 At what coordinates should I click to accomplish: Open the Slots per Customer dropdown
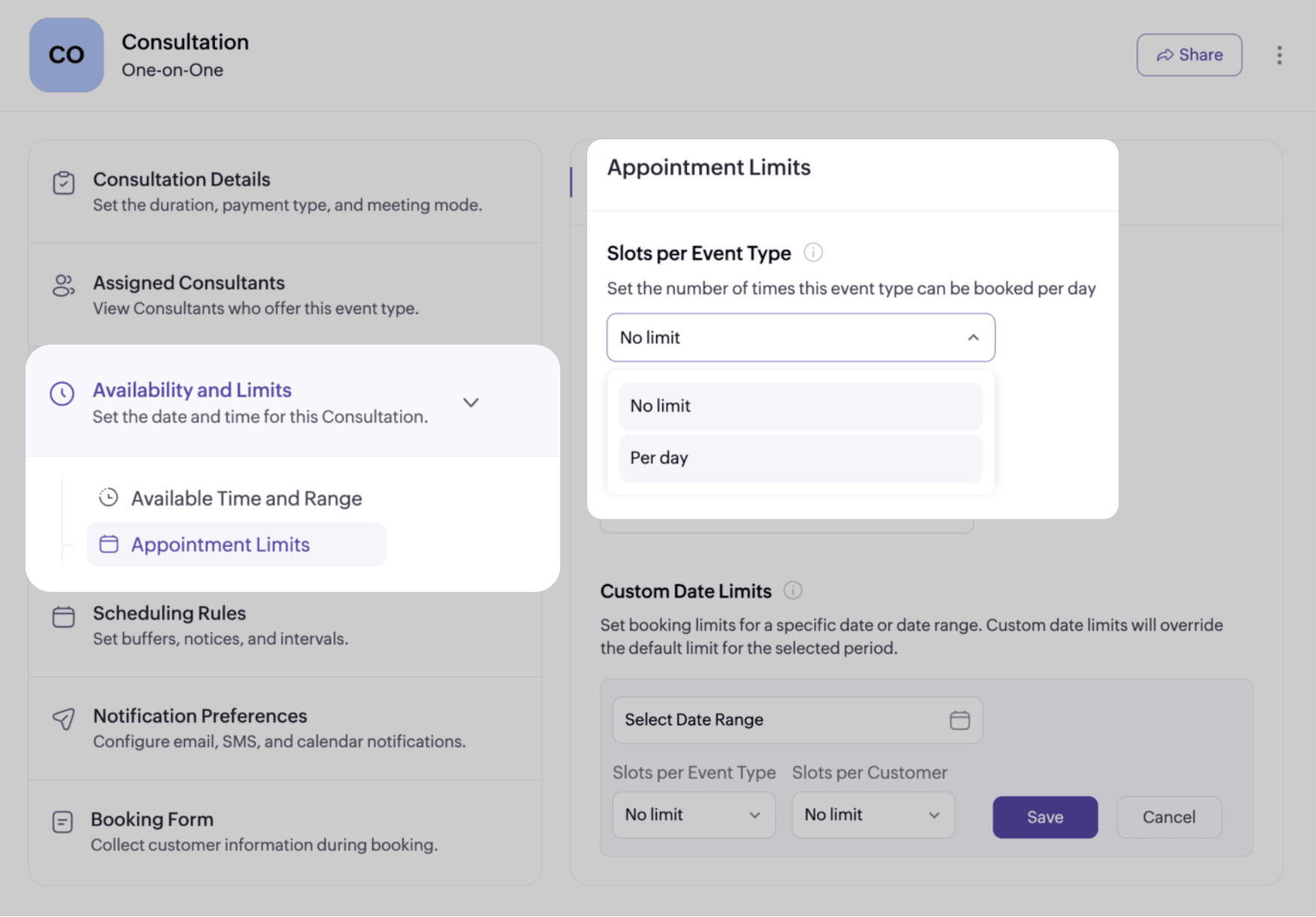coord(873,815)
